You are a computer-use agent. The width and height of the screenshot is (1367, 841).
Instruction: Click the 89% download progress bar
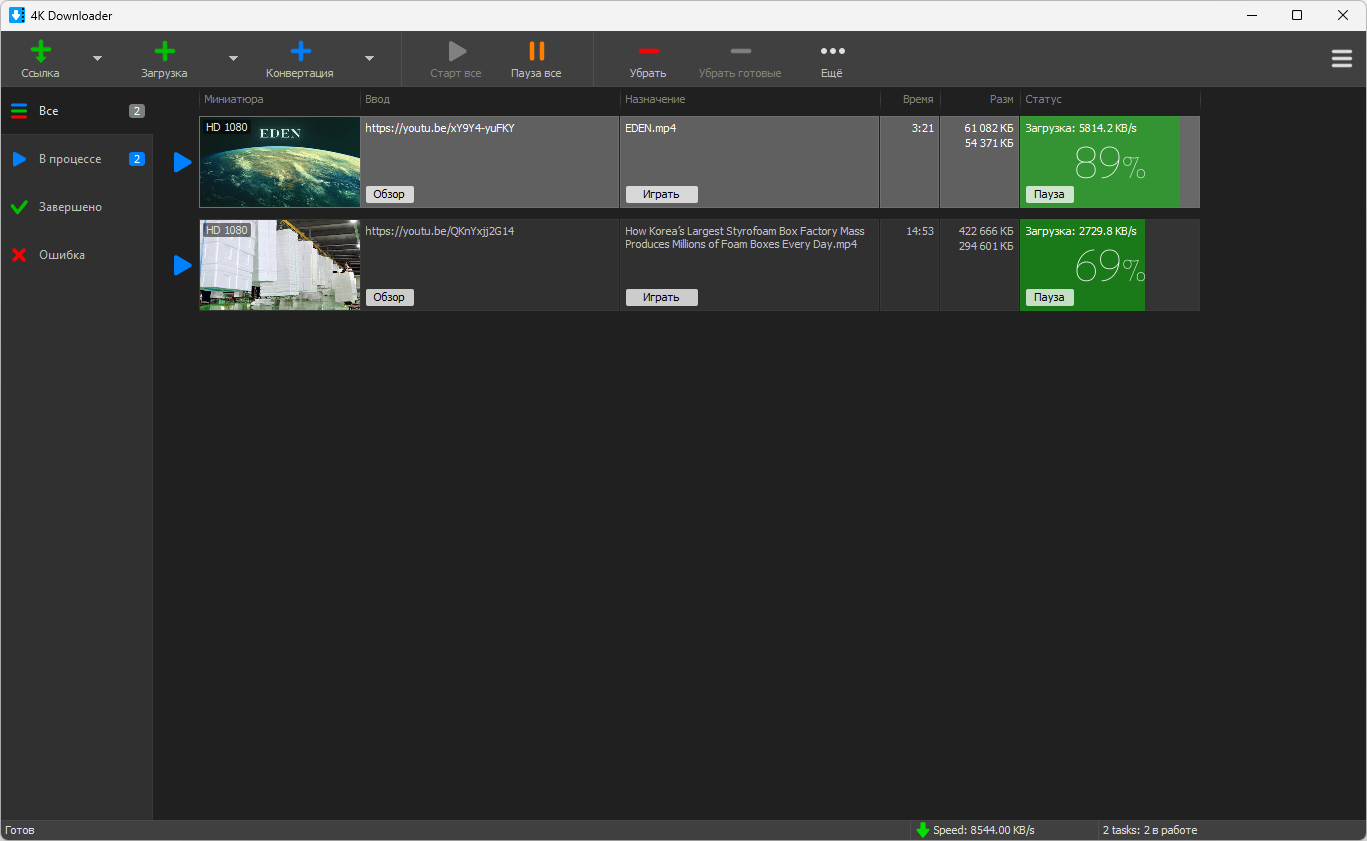coord(1110,162)
